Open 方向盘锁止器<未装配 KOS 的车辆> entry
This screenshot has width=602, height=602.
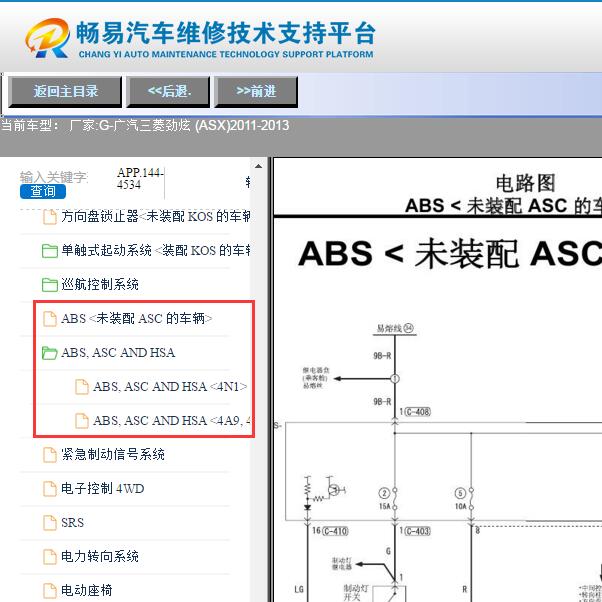pos(156,217)
